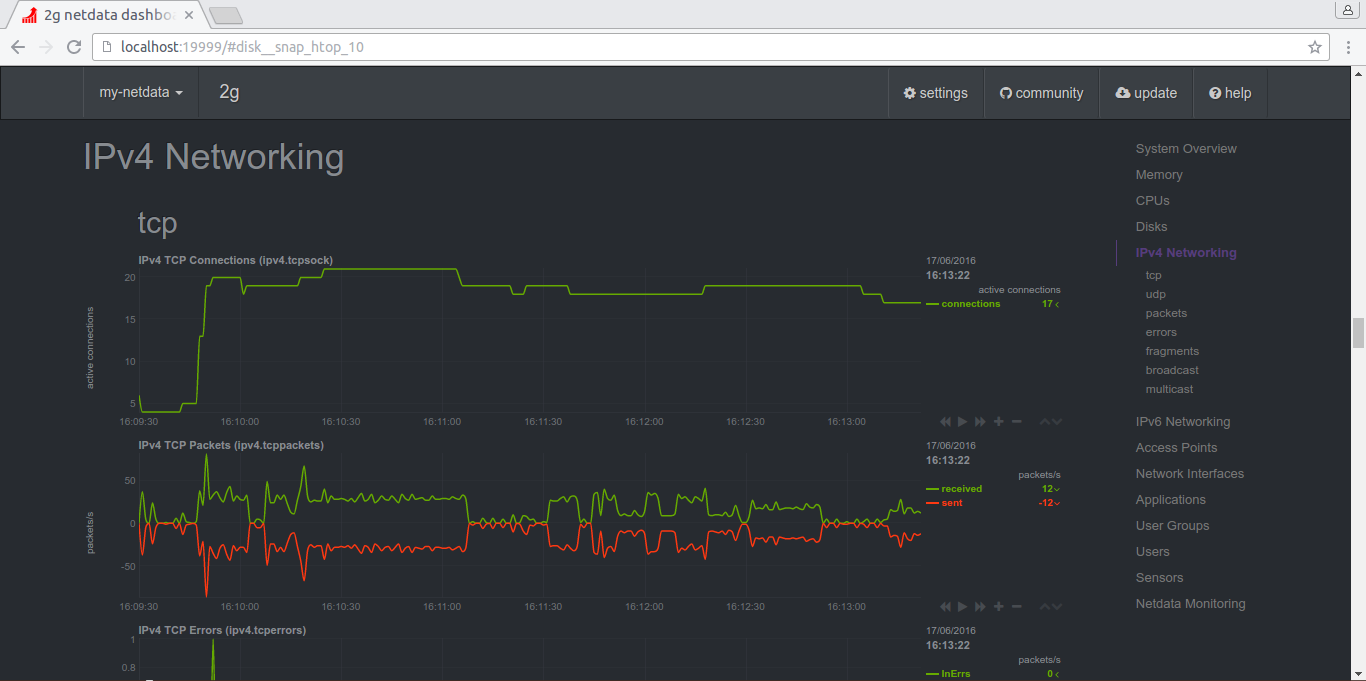Jump to the Sensors section
Viewport: 1366px width, 681px height.
pyautogui.click(x=1160, y=578)
